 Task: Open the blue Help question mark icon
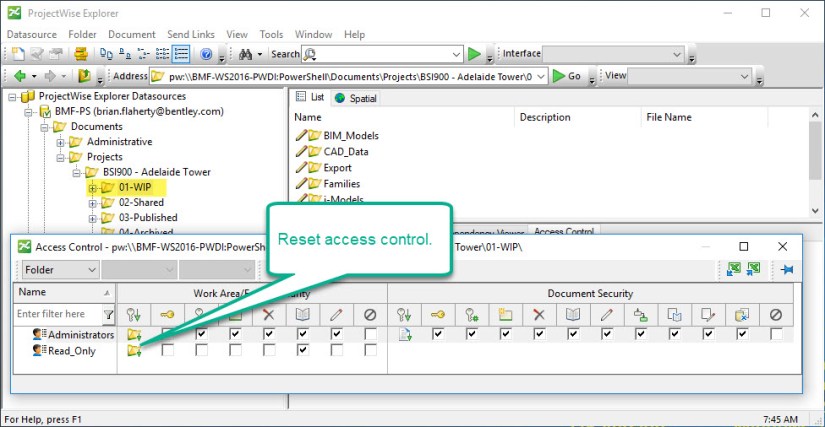tap(206, 54)
